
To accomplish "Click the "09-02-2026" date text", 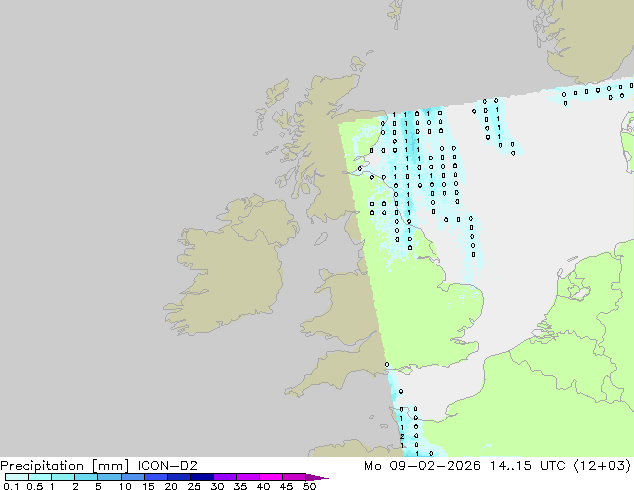I will point(435,466).
